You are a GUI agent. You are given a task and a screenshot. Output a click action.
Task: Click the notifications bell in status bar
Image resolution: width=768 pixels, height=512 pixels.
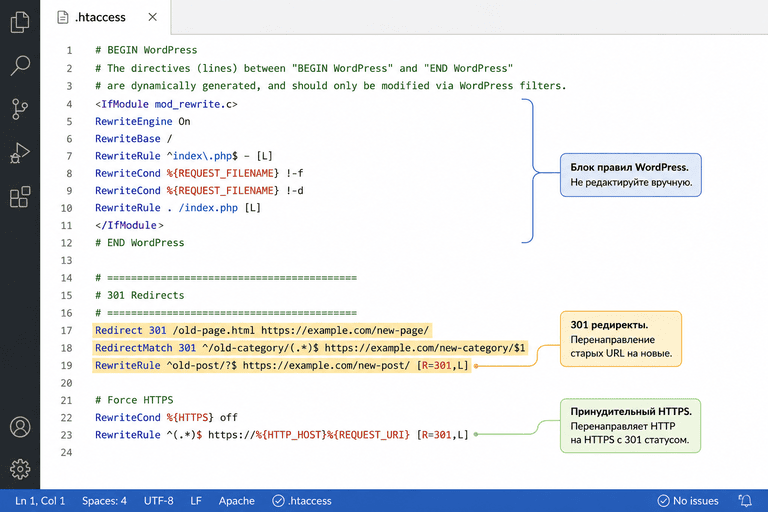click(745, 500)
